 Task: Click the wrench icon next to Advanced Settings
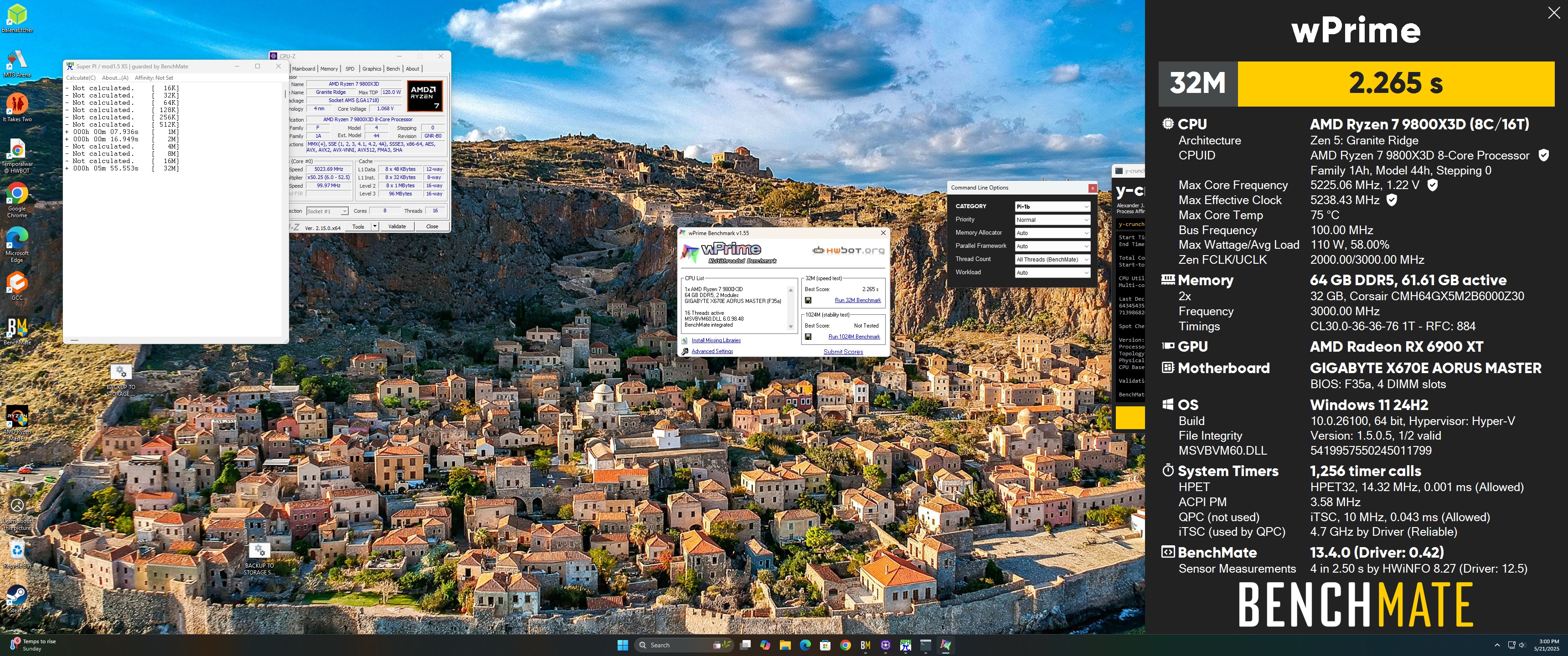[x=686, y=352]
